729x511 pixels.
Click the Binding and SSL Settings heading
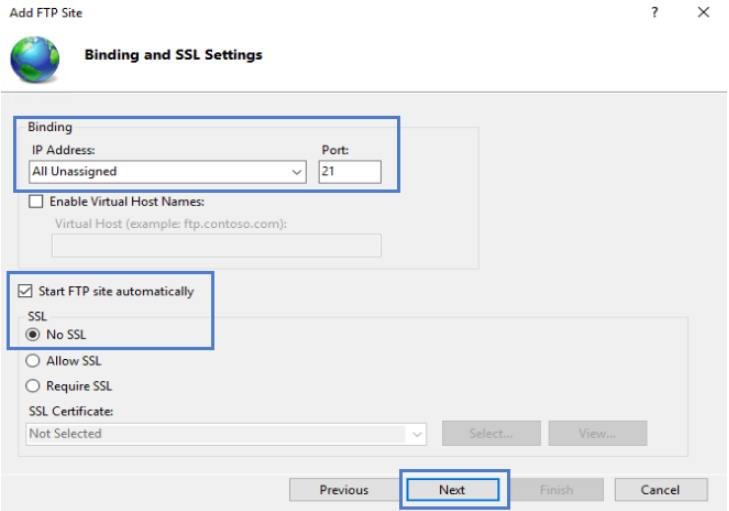[173, 55]
